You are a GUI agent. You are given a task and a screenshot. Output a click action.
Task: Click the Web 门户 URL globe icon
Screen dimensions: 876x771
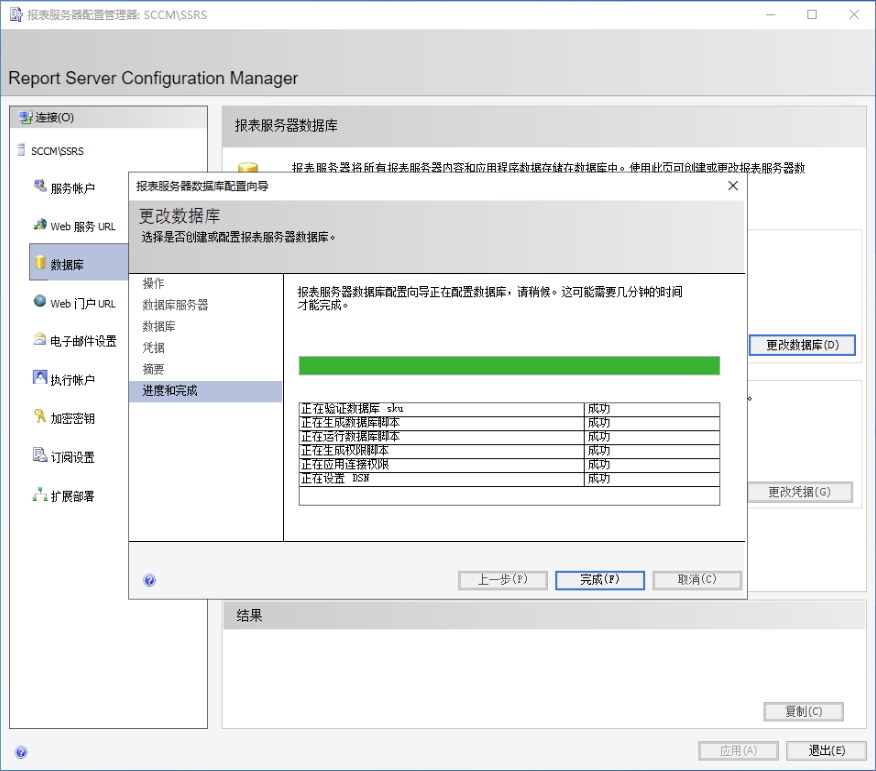pyautogui.click(x=40, y=301)
